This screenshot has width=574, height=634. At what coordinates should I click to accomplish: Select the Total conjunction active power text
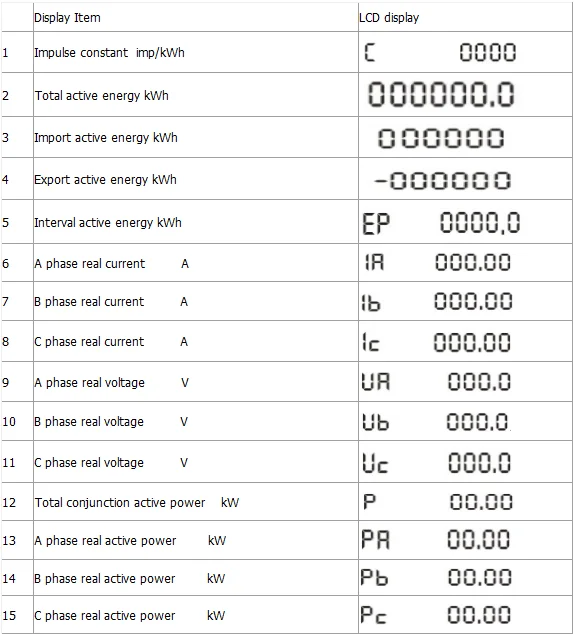120,503
